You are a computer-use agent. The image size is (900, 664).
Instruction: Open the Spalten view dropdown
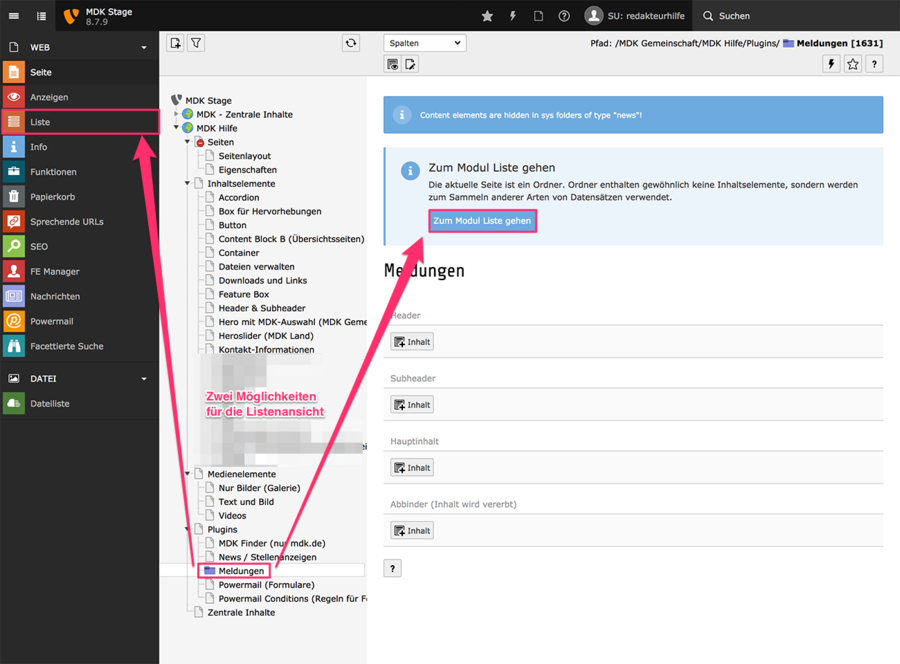coord(425,43)
